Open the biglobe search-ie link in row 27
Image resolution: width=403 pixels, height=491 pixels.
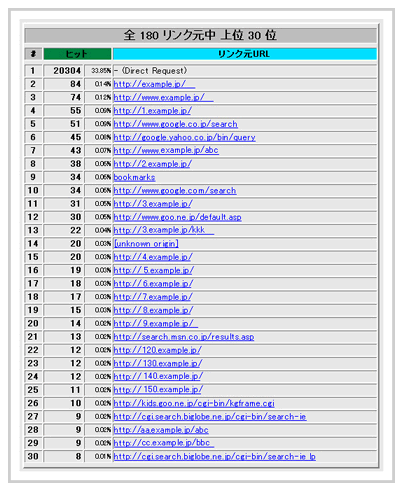pyautogui.click(x=210, y=417)
